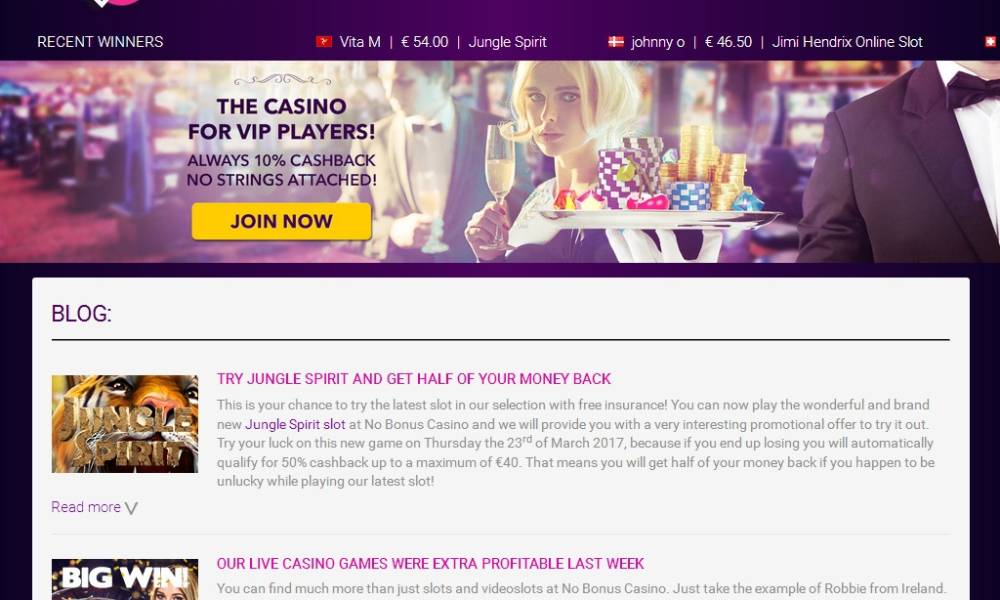Open the Live Casino Games blog headline
1000x600 pixels.
(430, 564)
